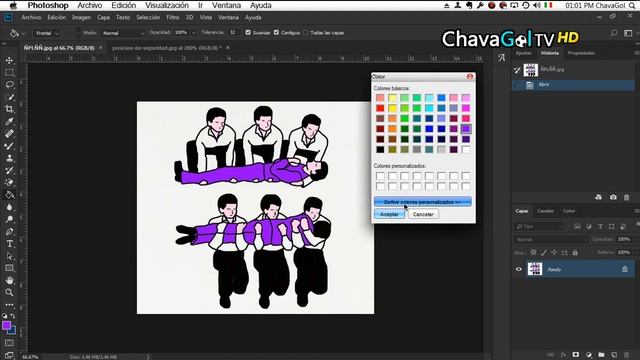Image resolution: width=640 pixels, height=360 pixels.
Task: Open the extra tools ellipsis
Action: (x=9, y=304)
